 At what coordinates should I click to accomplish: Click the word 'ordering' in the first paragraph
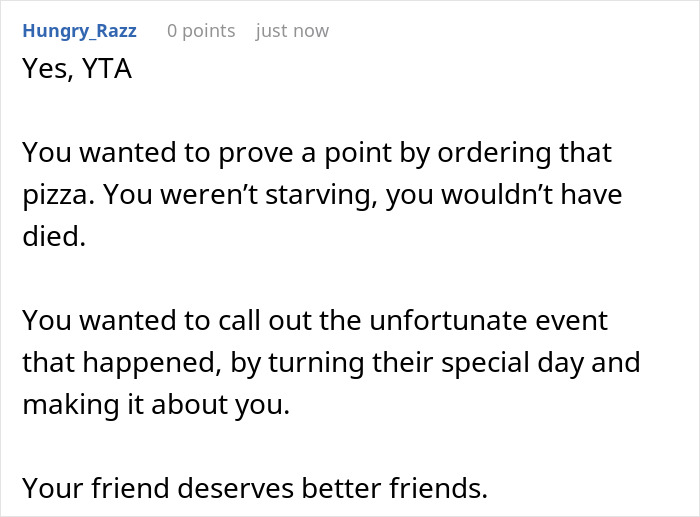click(x=494, y=153)
